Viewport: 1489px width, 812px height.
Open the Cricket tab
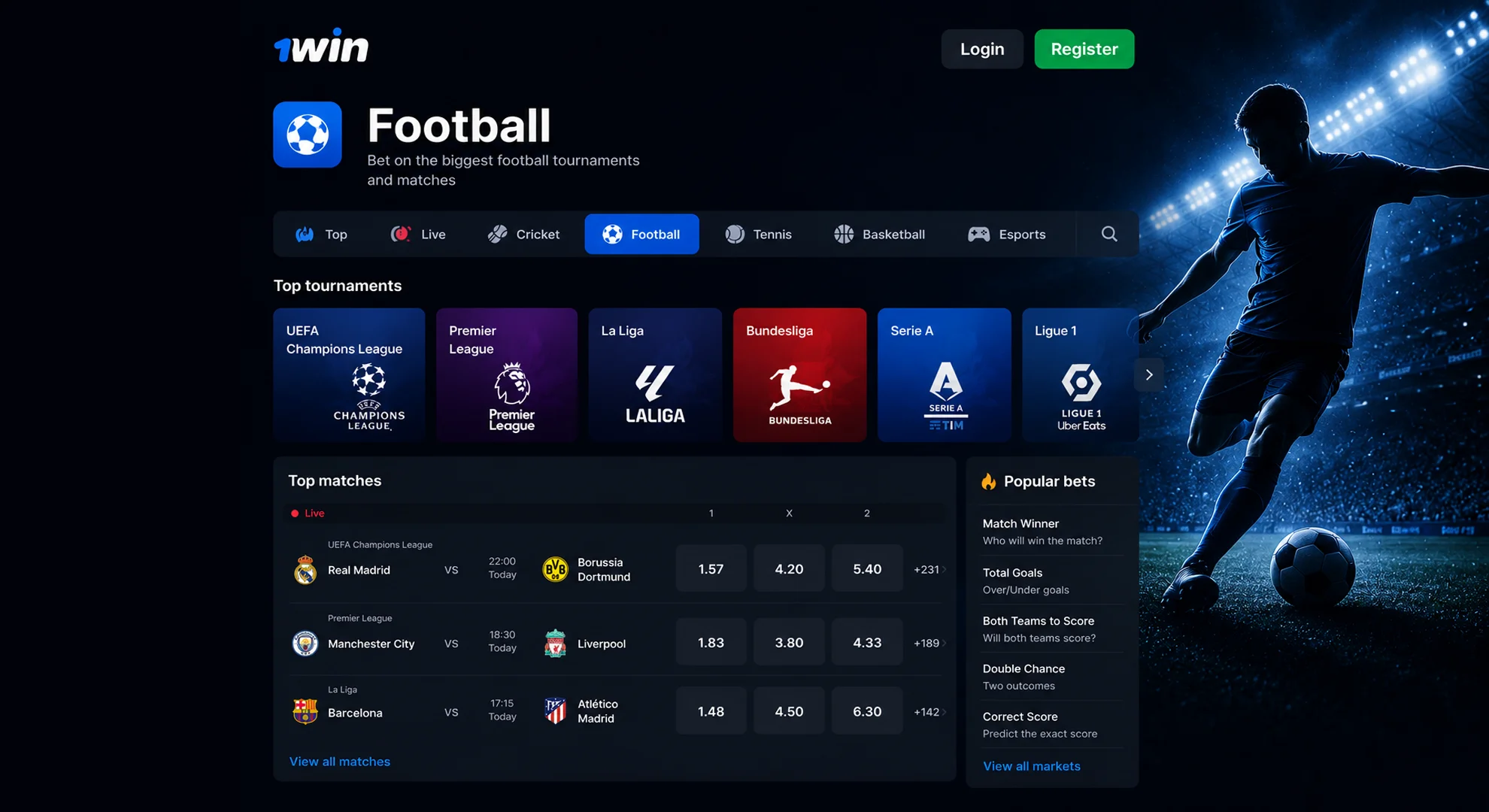point(523,234)
